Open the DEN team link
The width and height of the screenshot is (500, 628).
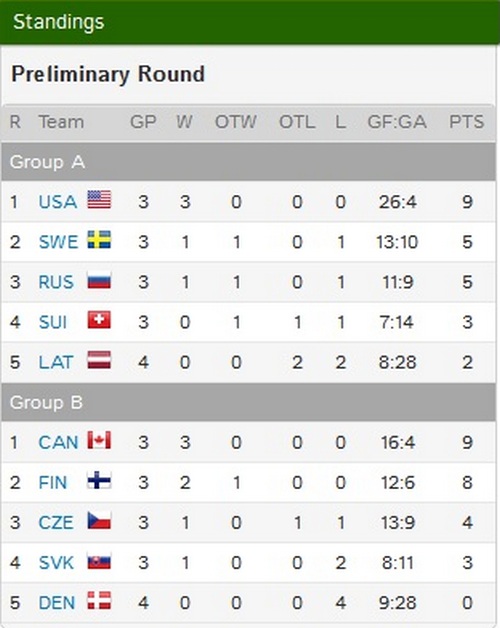pyautogui.click(x=56, y=603)
